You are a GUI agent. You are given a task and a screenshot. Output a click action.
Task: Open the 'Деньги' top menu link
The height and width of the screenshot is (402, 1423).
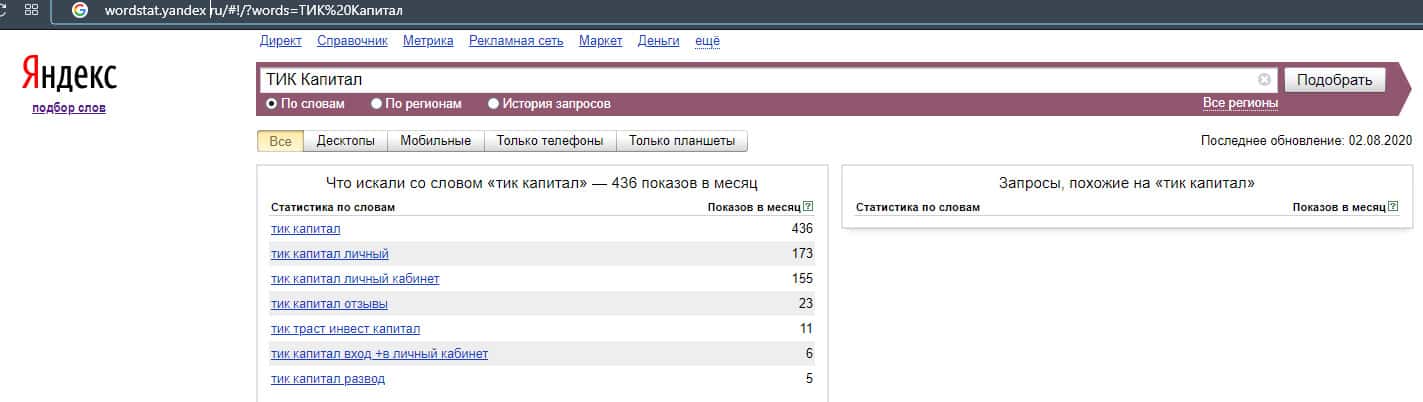click(x=658, y=41)
